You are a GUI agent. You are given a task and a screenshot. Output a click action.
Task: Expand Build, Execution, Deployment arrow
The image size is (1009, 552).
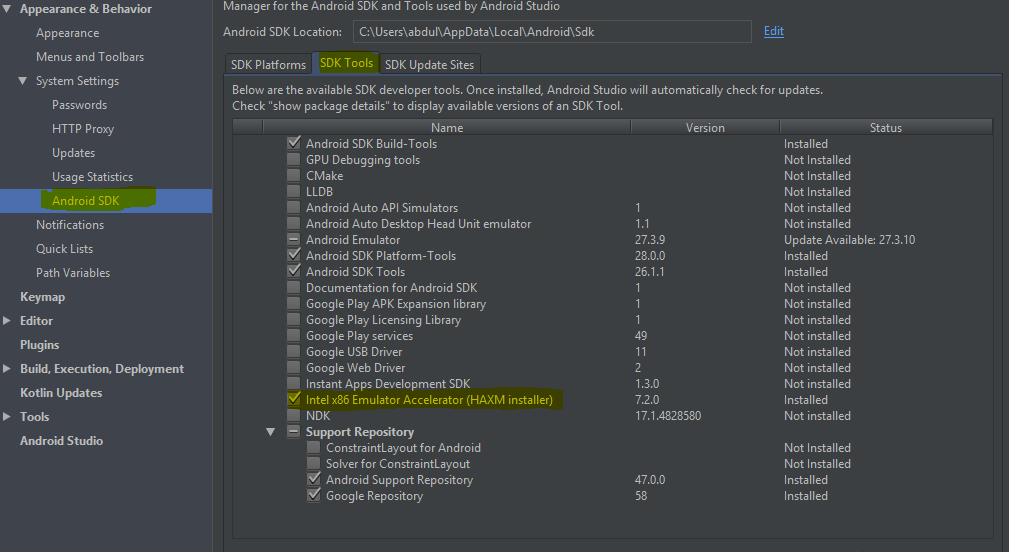(x=7, y=369)
